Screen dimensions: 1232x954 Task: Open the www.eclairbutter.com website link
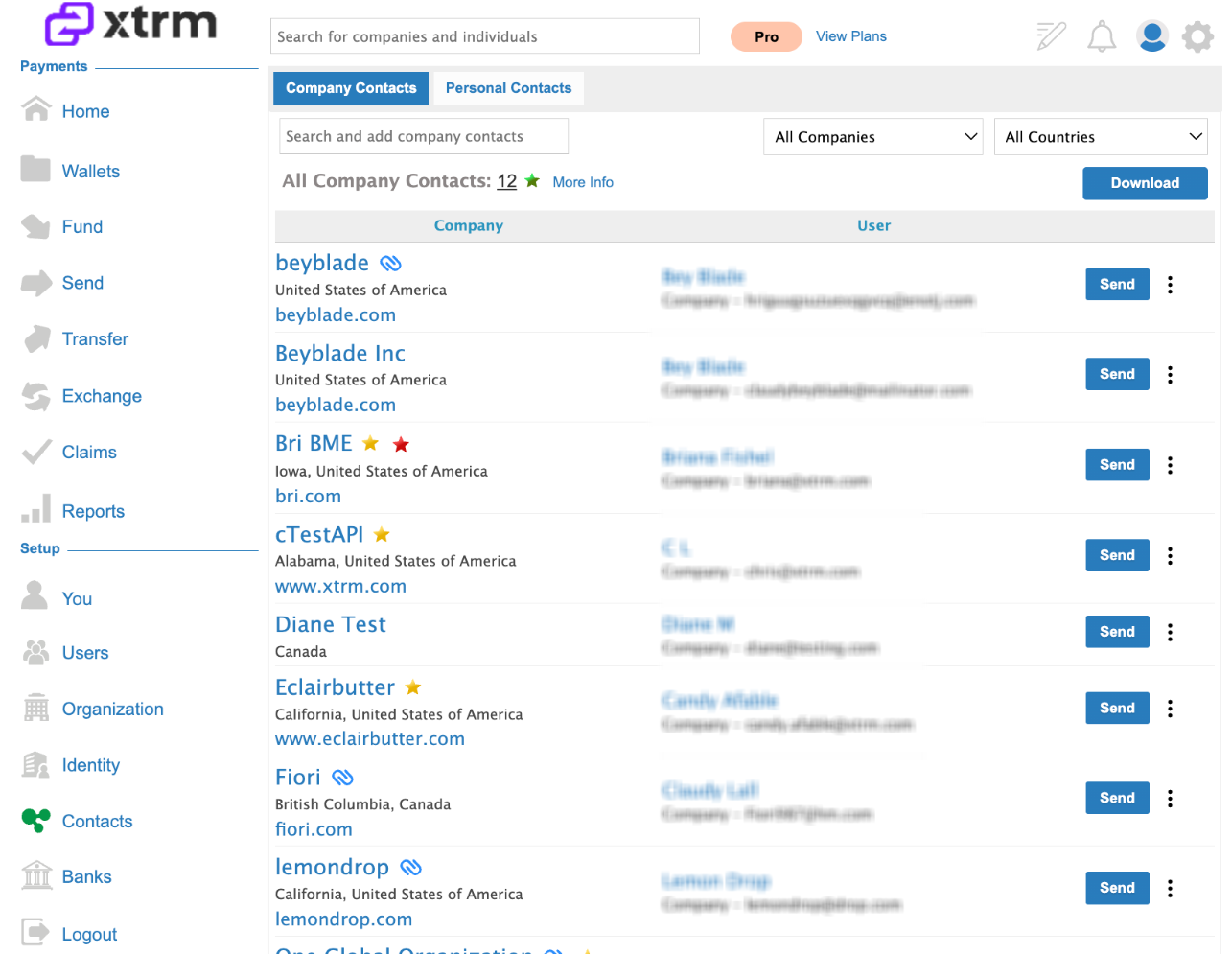pos(370,739)
